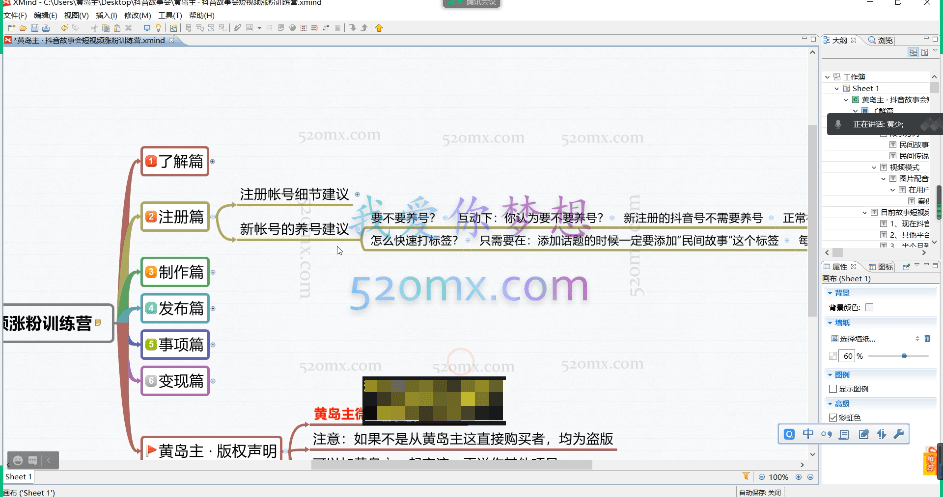The width and height of the screenshot is (943, 497).
Task: Switch to the 图标 panel tab
Action: pyautogui.click(x=882, y=267)
